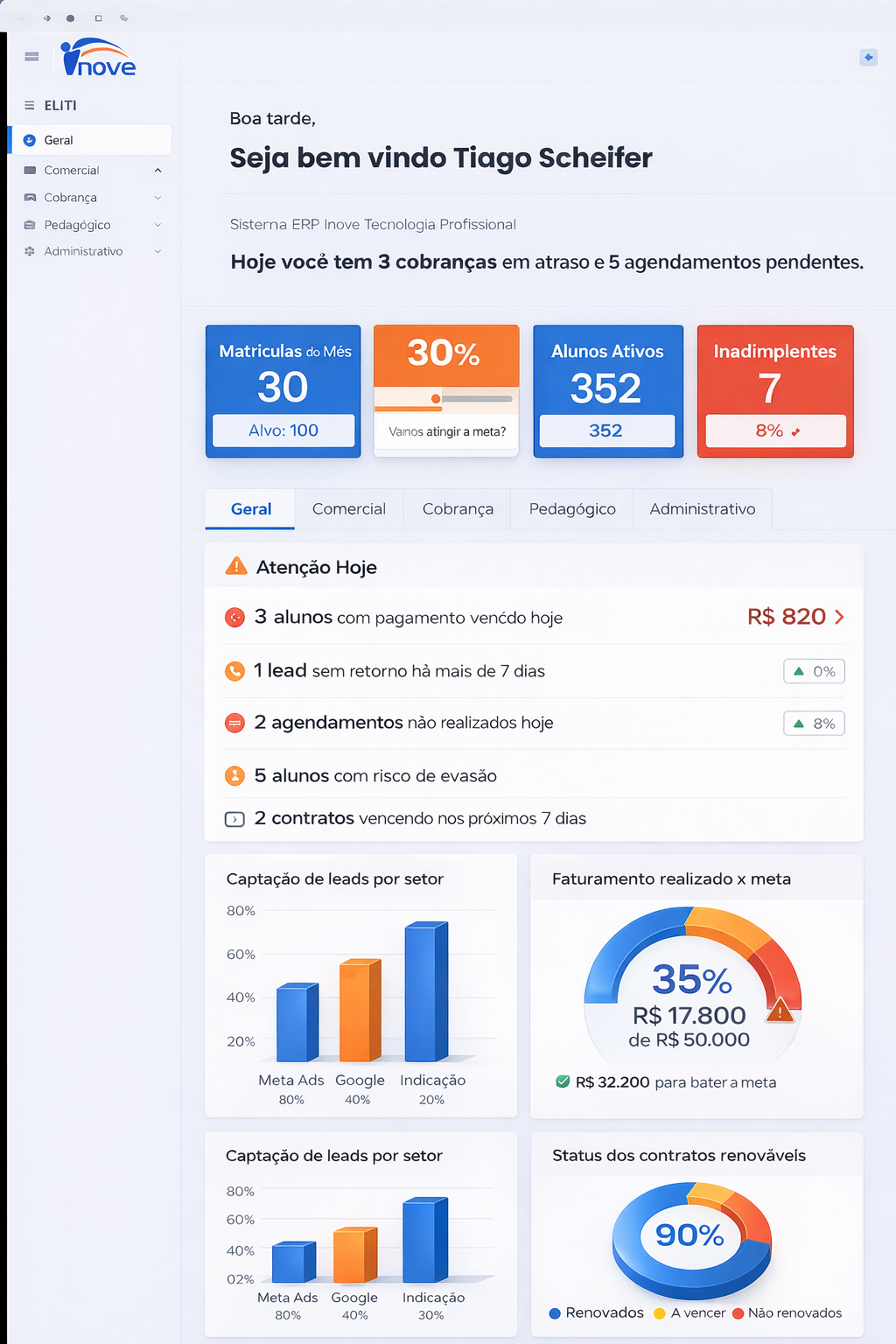Expand the Administrativo sidebar chevron
The image size is (896, 1344).
157,251
